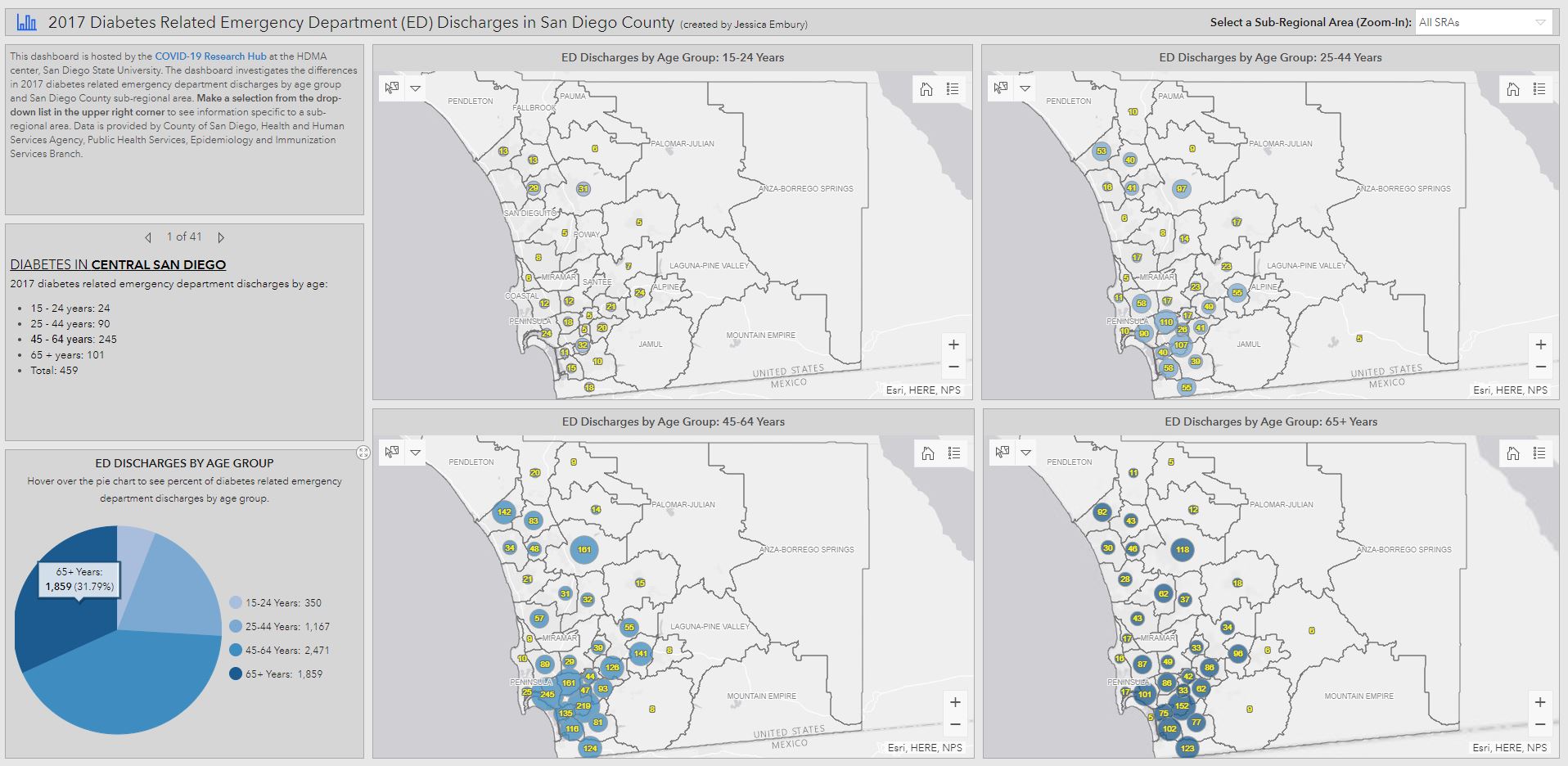Expand selection options on 15-24 Years map
The image size is (1568, 766).
(416, 88)
